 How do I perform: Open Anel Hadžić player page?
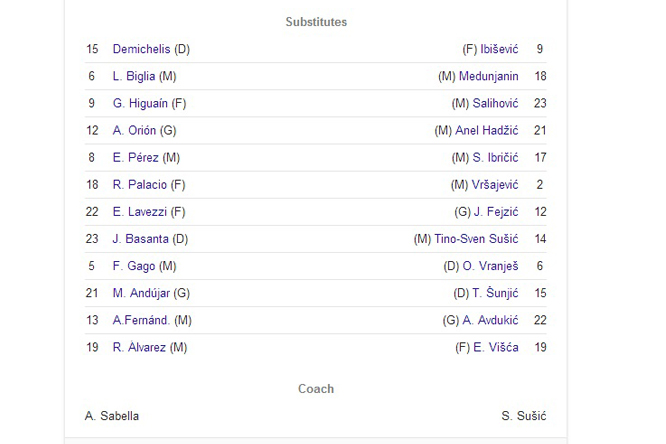tap(487, 131)
